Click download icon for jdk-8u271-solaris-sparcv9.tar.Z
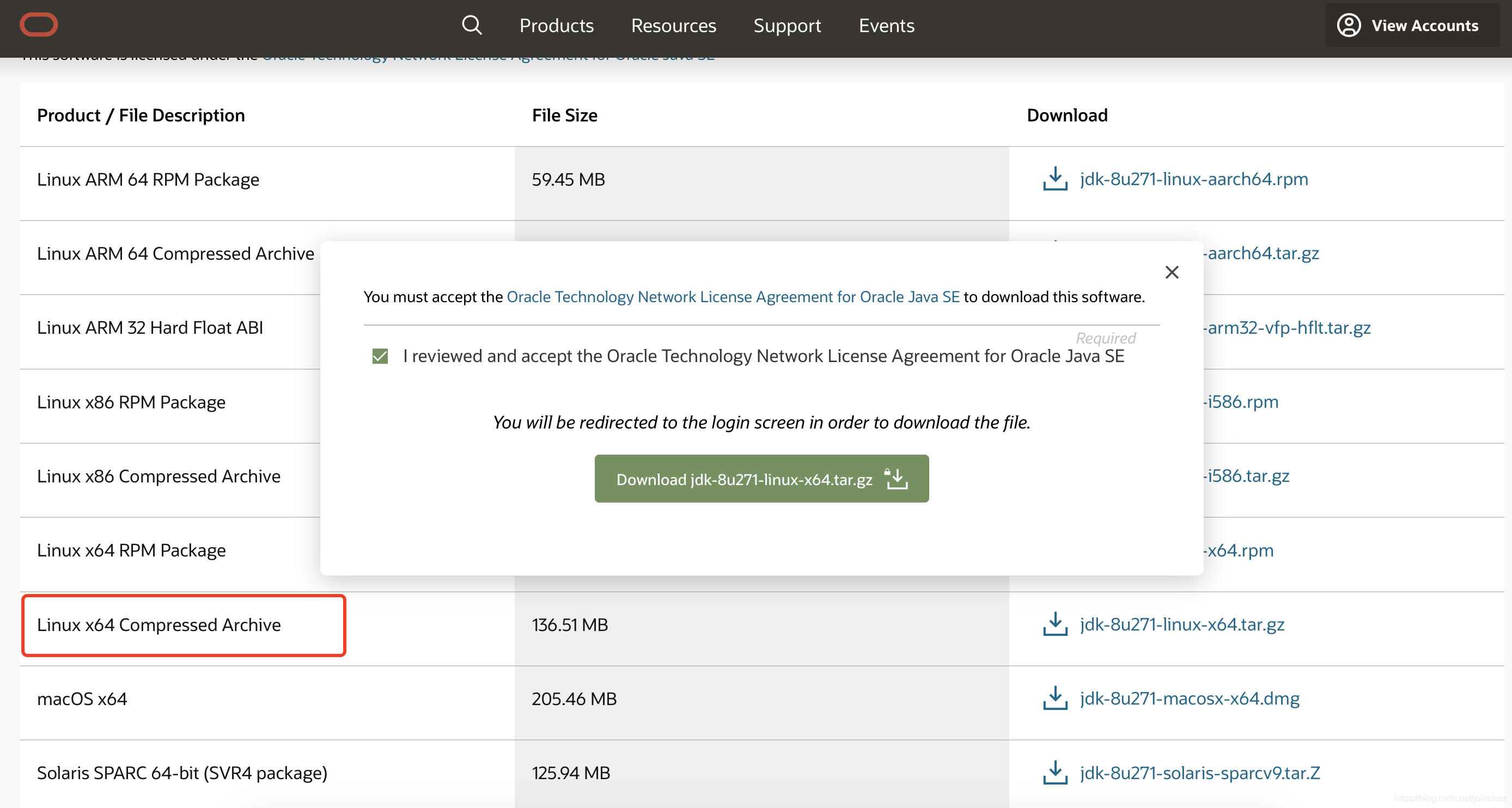The width and height of the screenshot is (1512, 808). tap(1055, 773)
